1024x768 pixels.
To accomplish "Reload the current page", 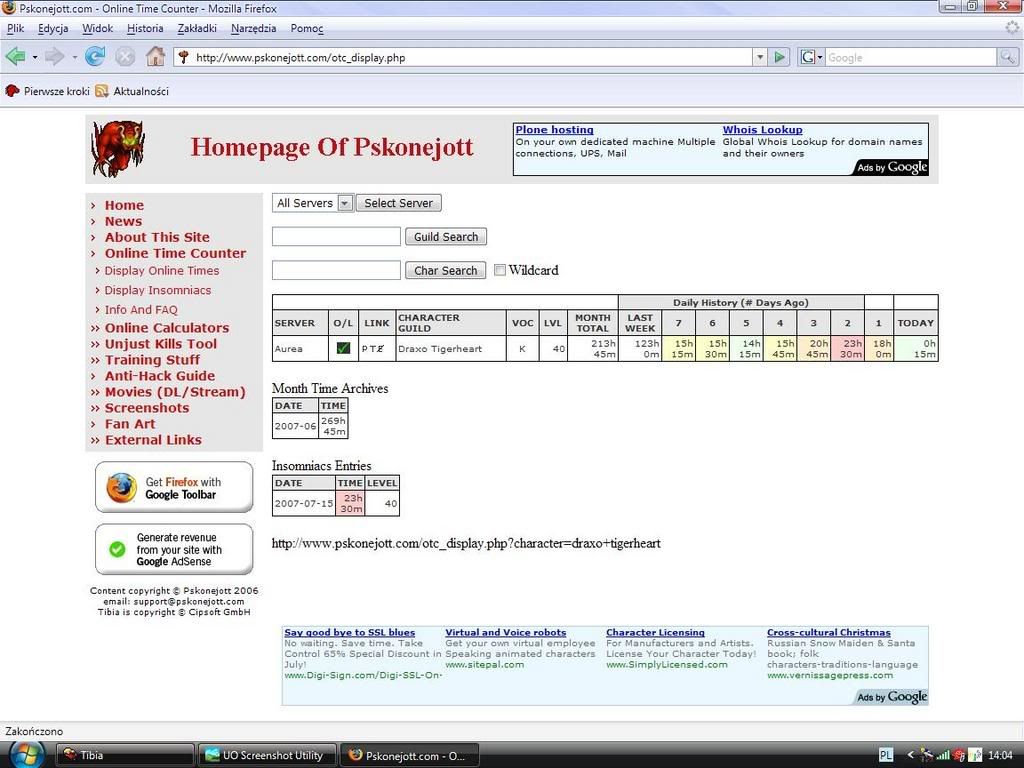I will pyautogui.click(x=95, y=57).
